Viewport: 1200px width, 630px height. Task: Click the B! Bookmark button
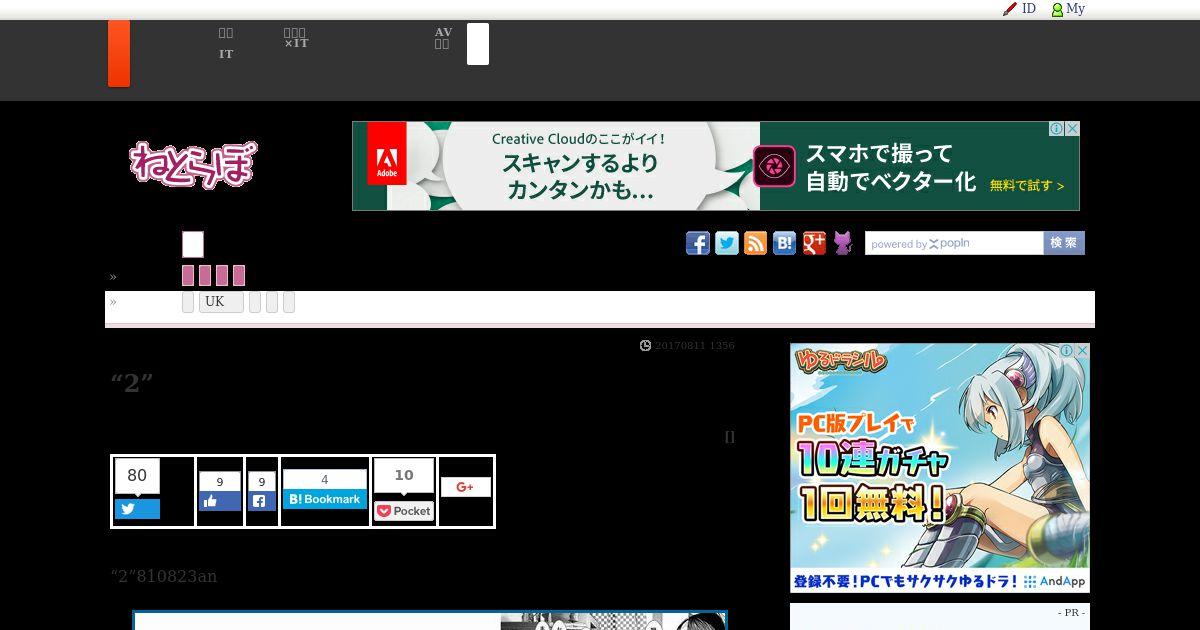(x=325, y=499)
